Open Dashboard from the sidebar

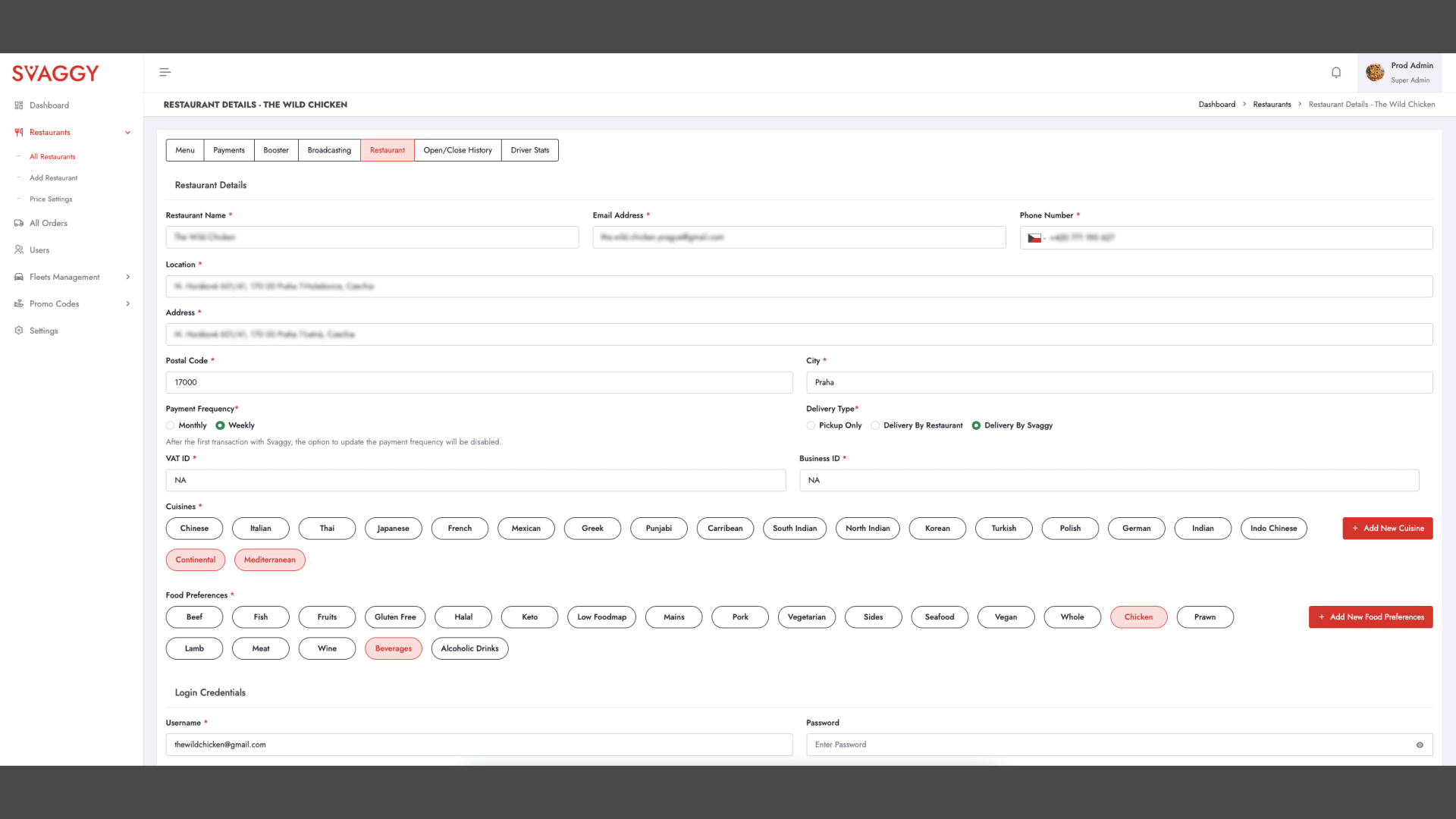tap(49, 105)
